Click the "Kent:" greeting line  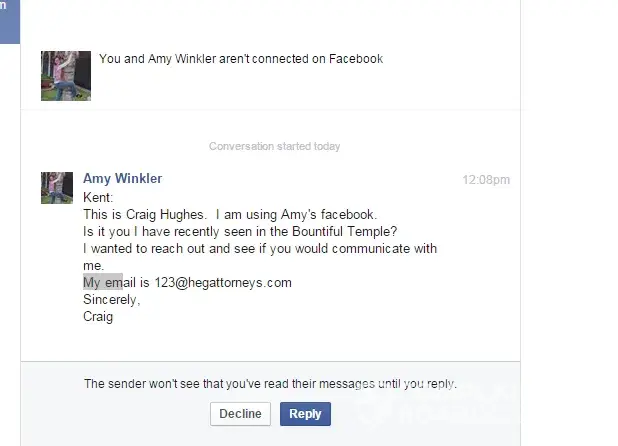click(98, 197)
